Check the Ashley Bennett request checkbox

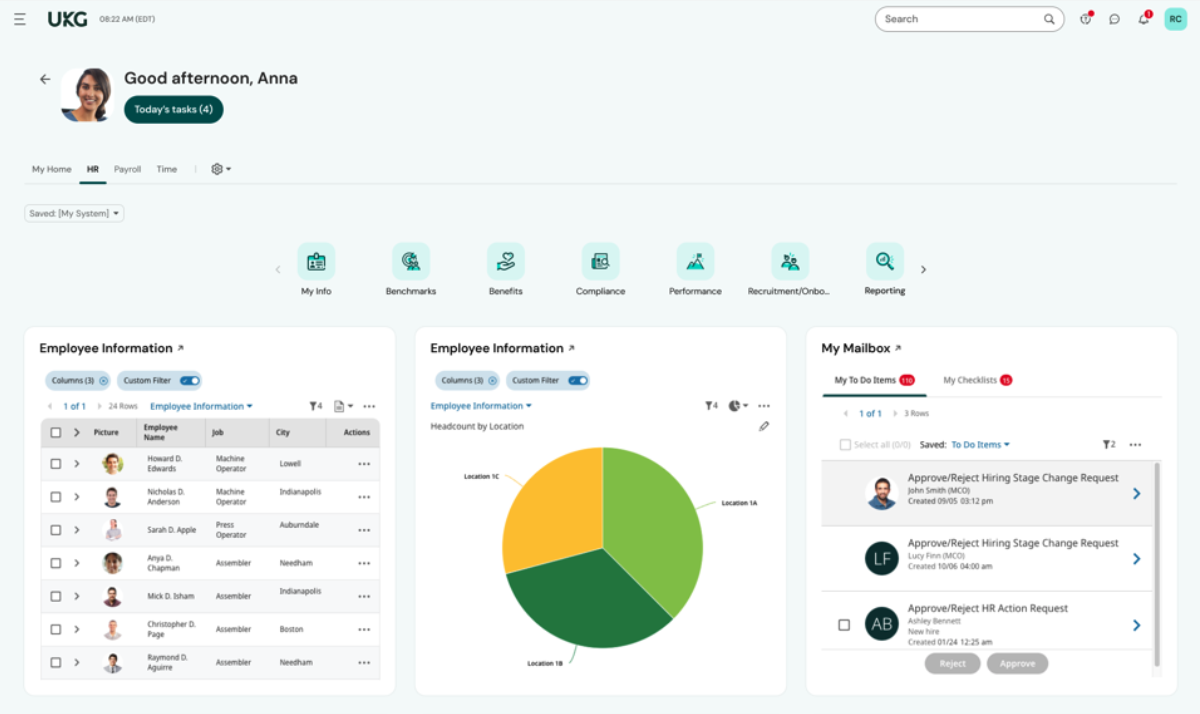tap(844, 625)
